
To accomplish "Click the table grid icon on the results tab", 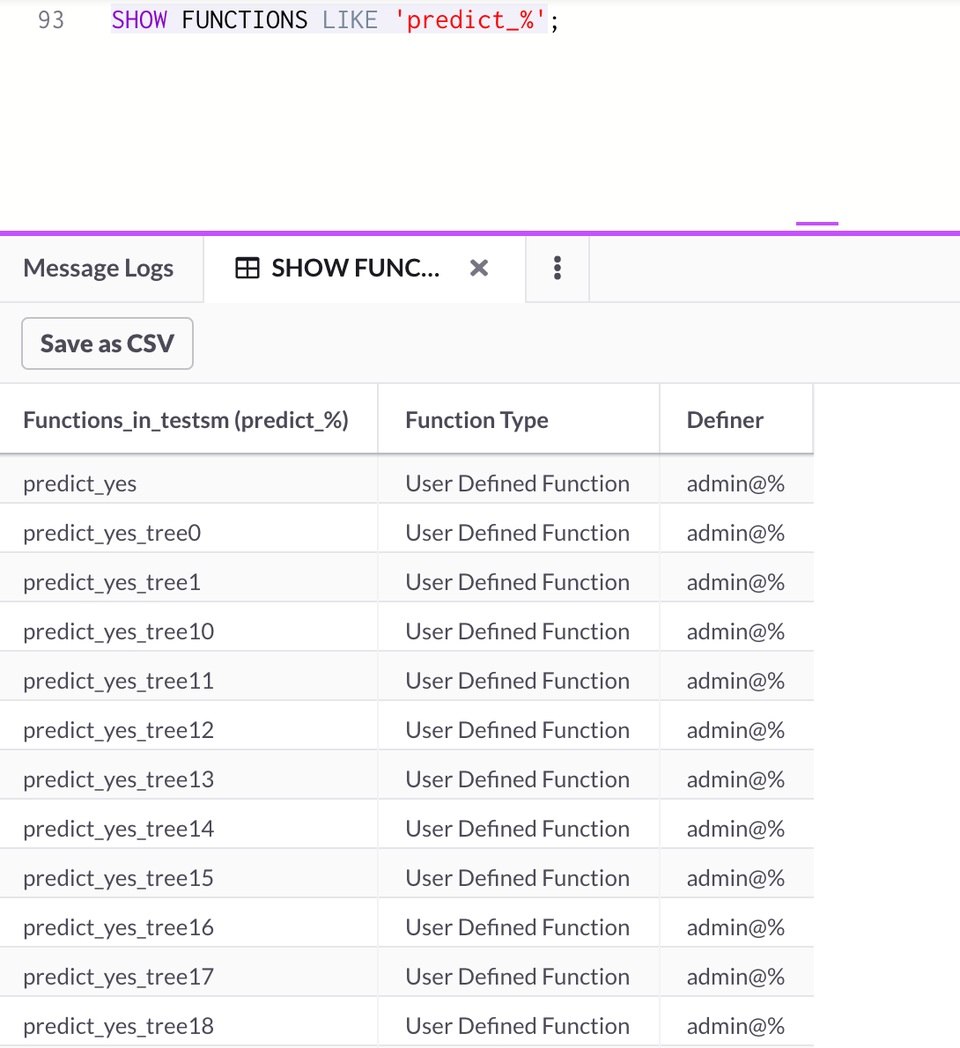I will tap(247, 267).
